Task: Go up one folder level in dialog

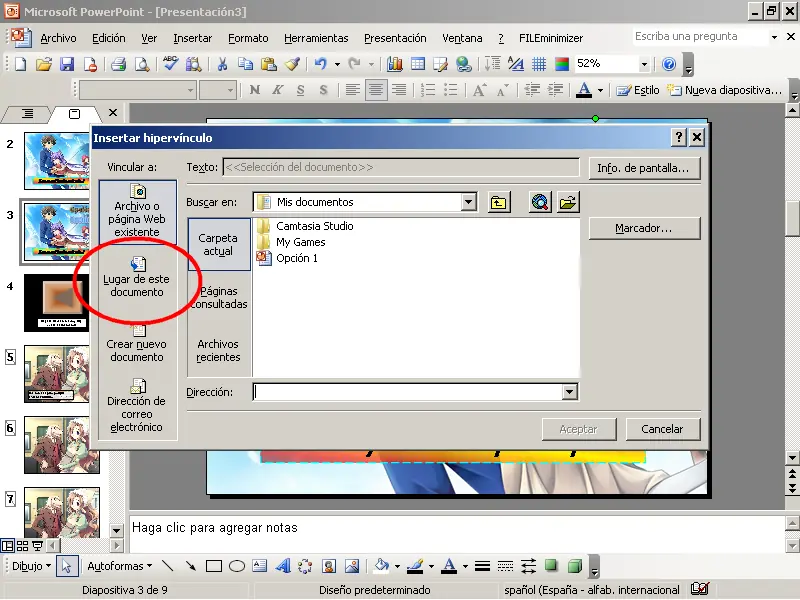Action: point(498,203)
